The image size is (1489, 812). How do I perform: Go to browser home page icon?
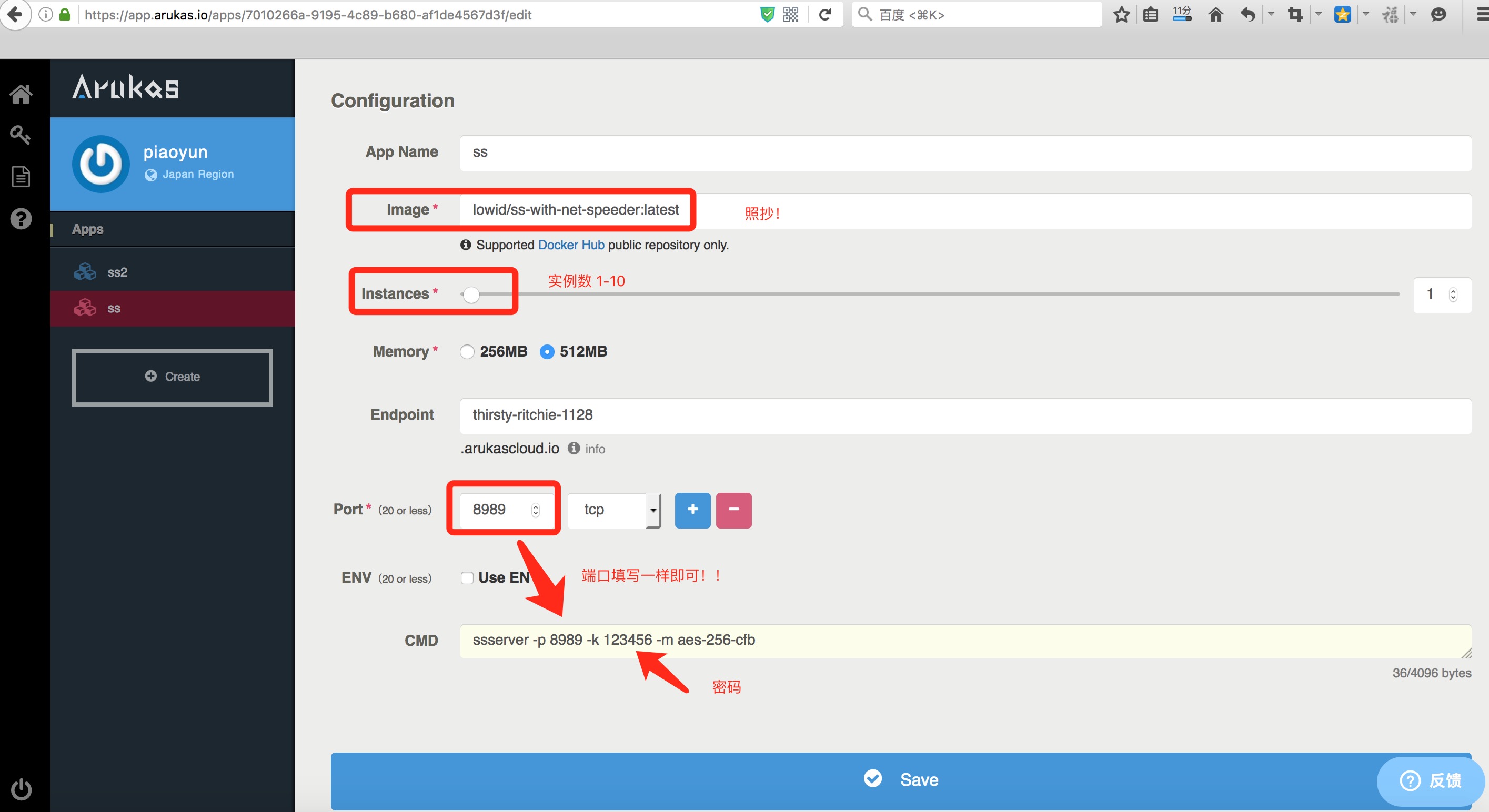pyautogui.click(x=1215, y=14)
